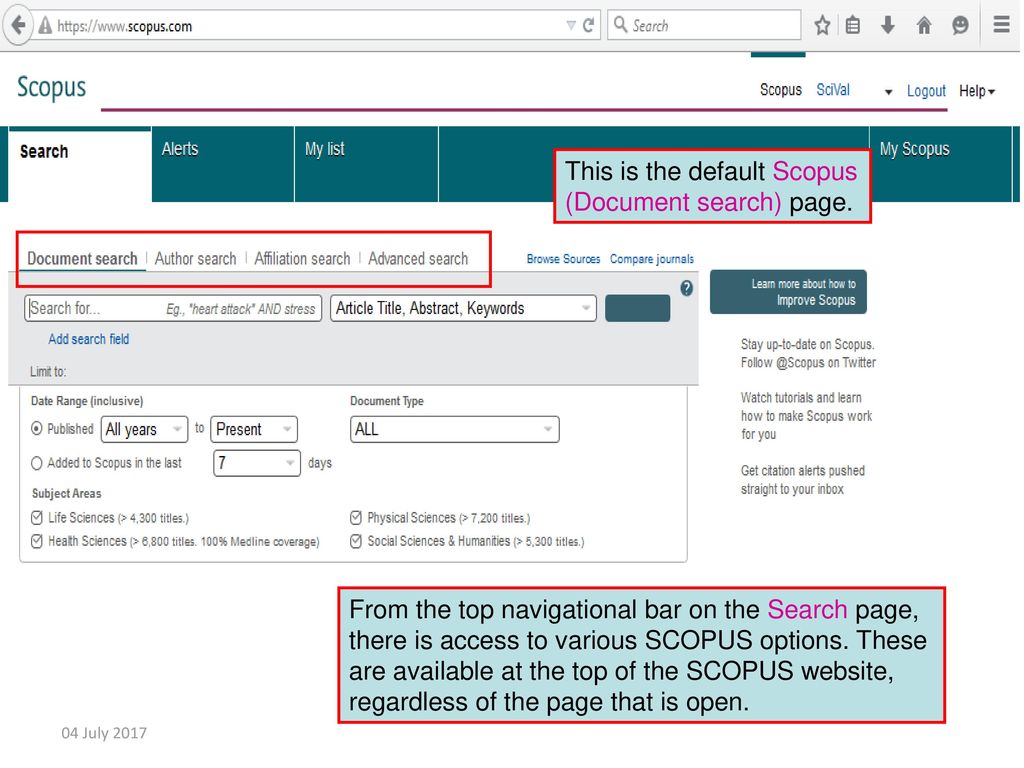Viewport: 1024px width, 768px height.
Task: Click the site identity warning icon
Action: coord(45,25)
